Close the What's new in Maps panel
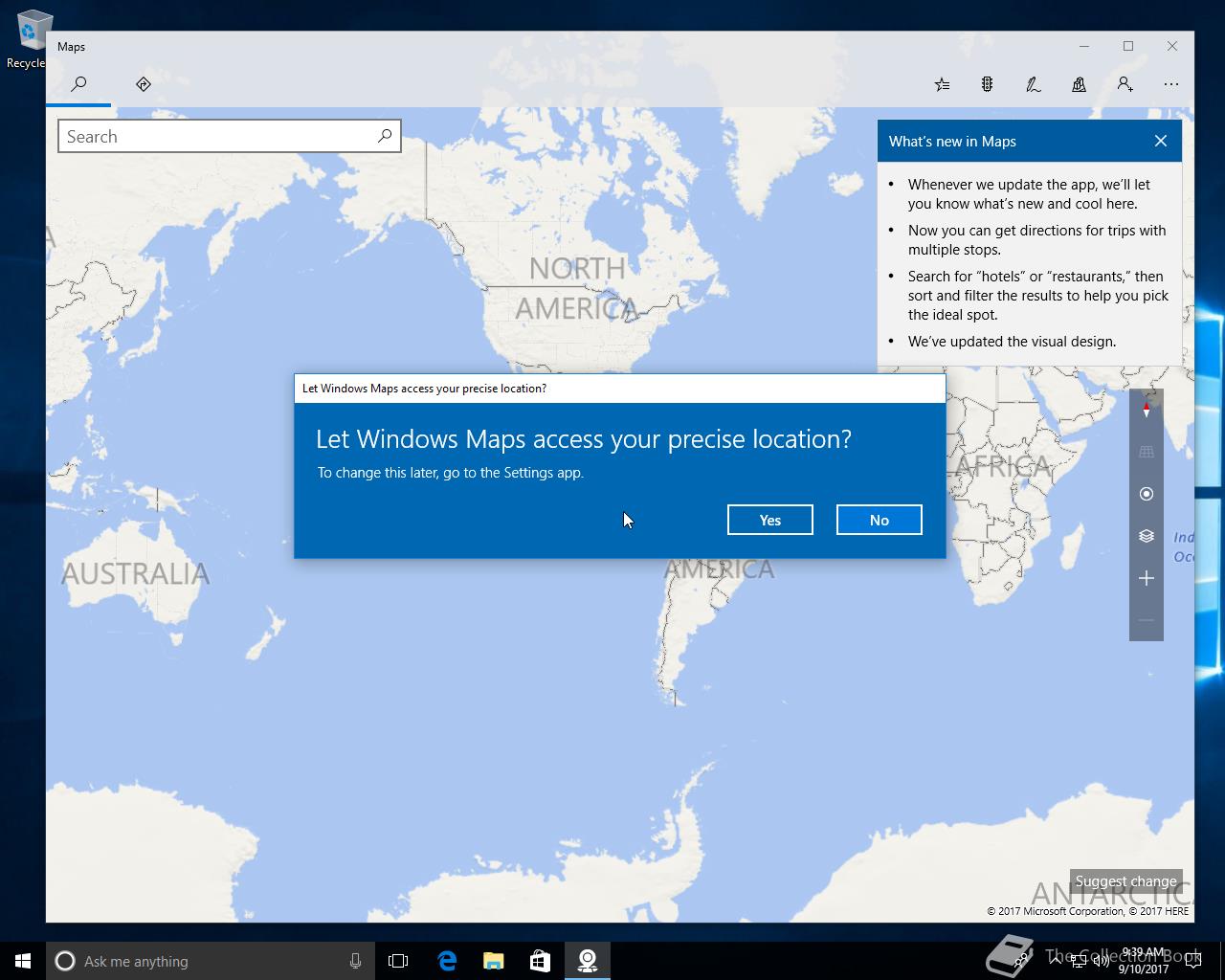 (x=1161, y=141)
